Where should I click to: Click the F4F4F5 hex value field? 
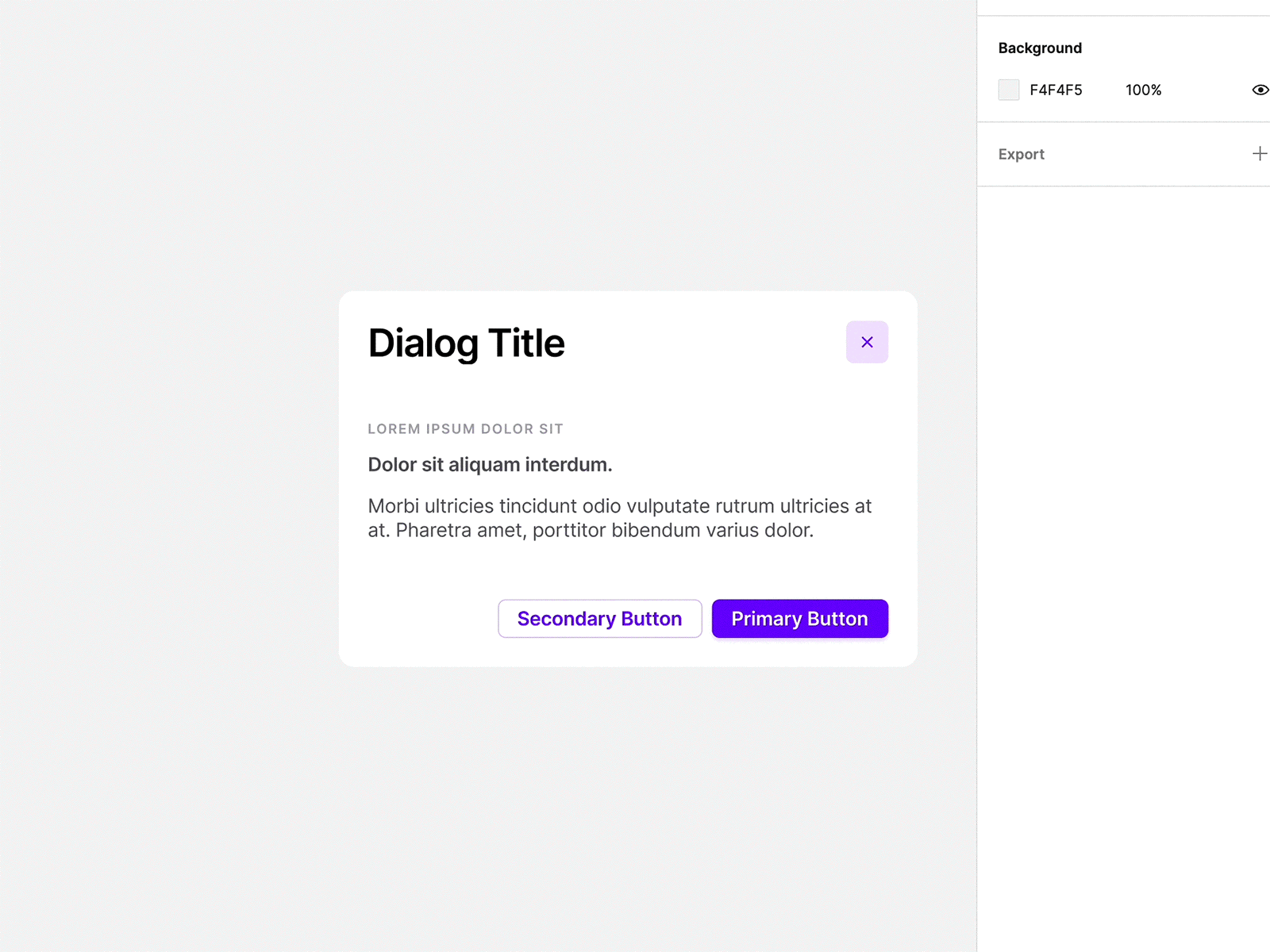point(1056,90)
